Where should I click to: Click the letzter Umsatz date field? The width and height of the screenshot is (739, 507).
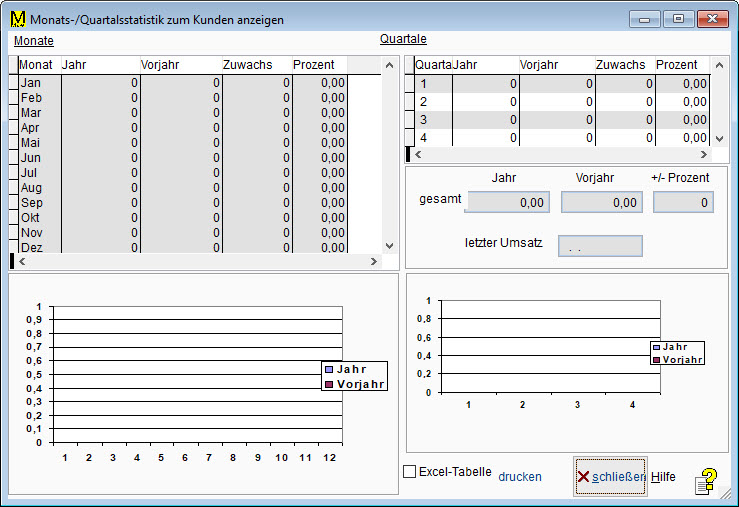coord(599,247)
